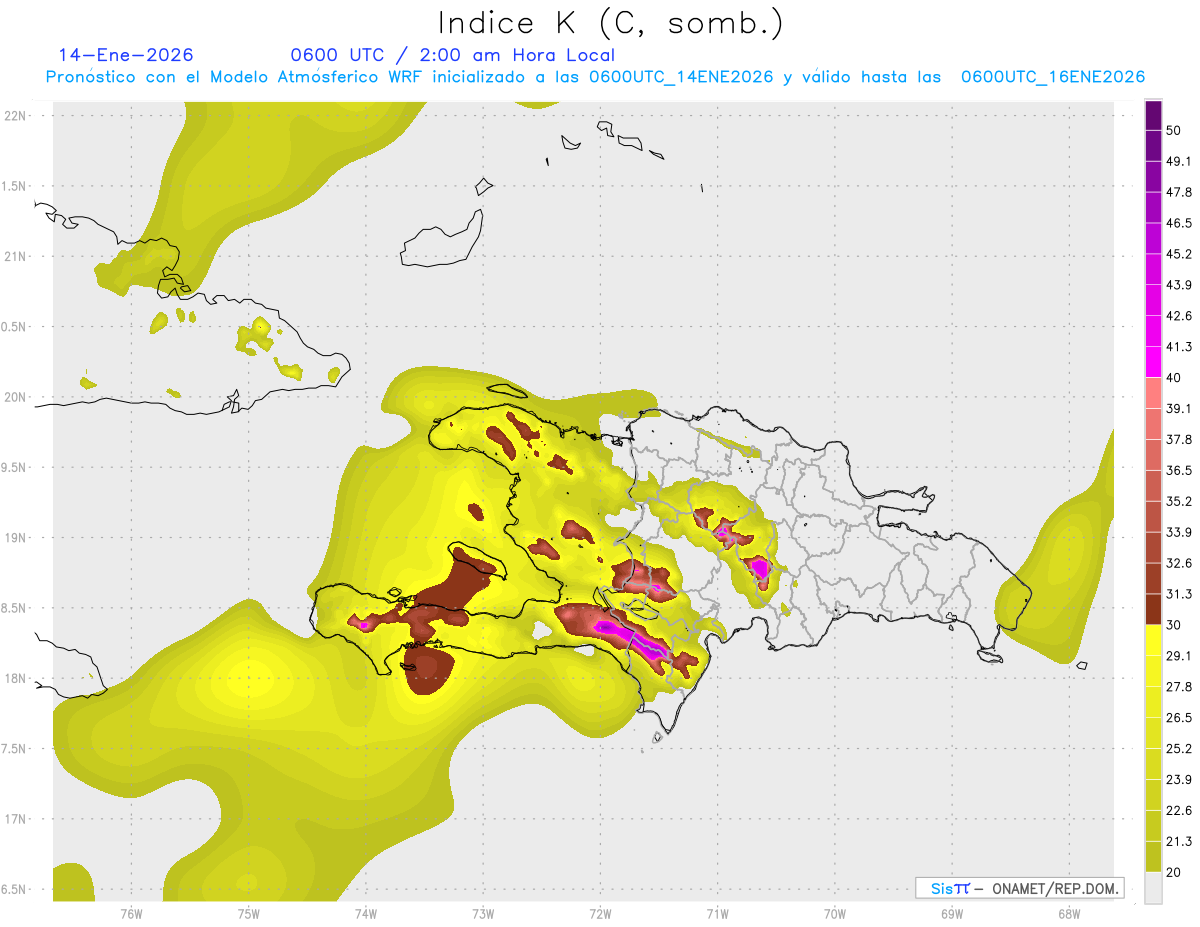Click the '75W' longitude label
This screenshot has height=927, width=1200.
tap(248, 913)
